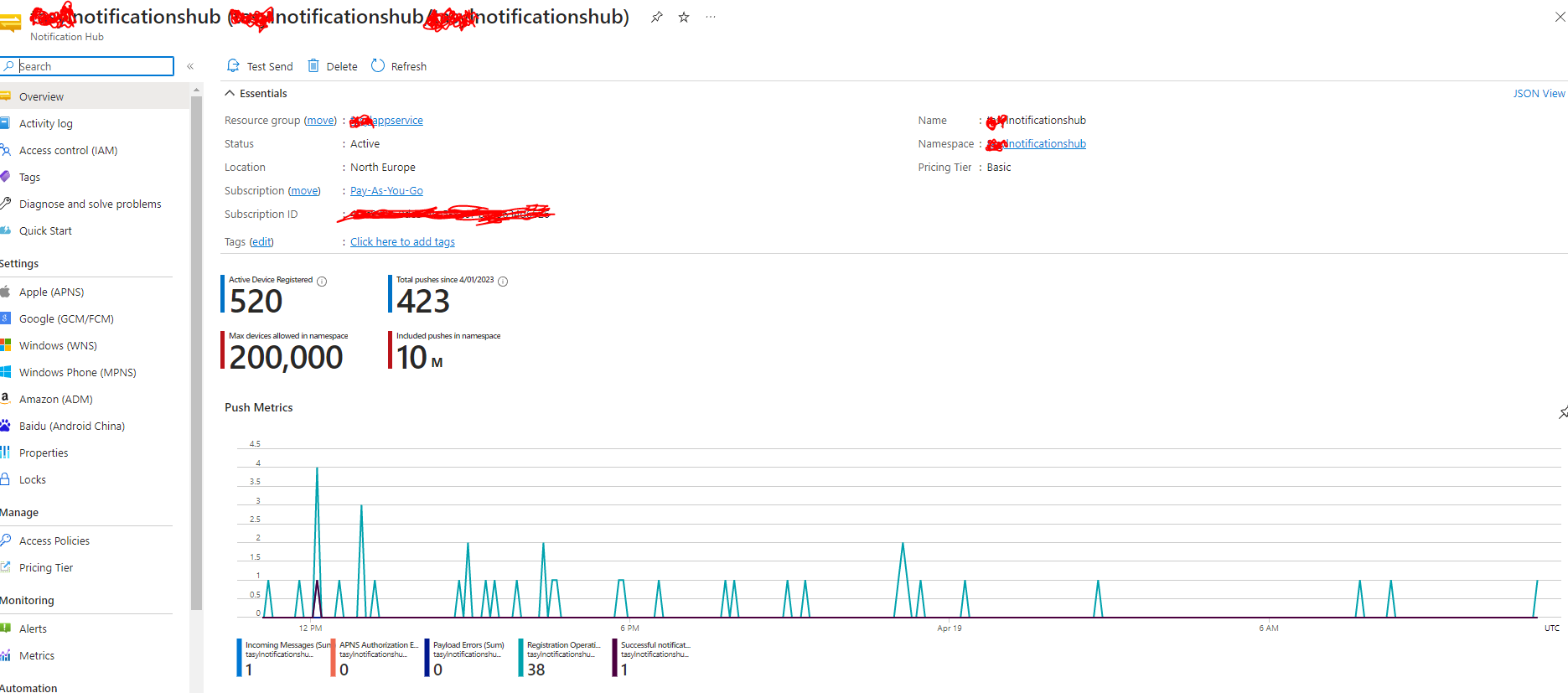Show info for Total pushes since 4/01/2023

coord(503,282)
